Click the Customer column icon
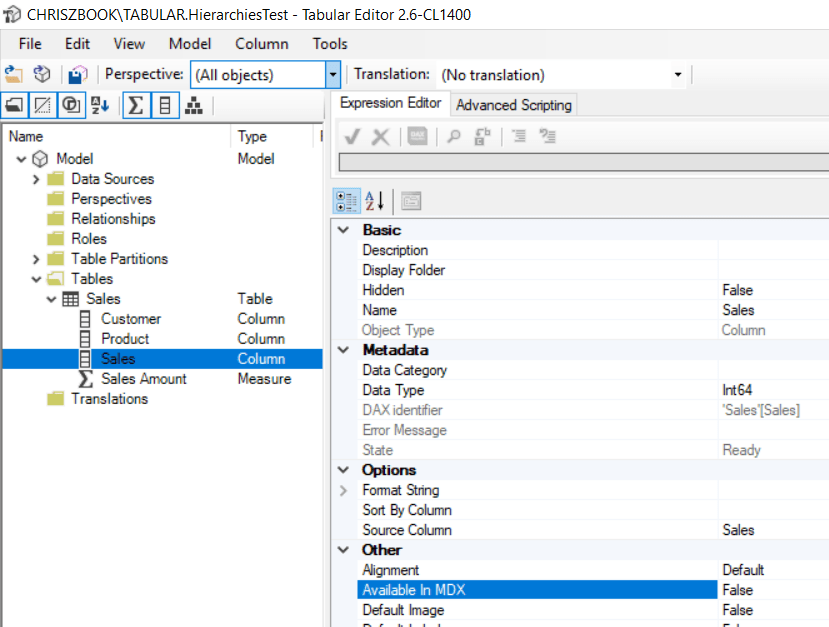The width and height of the screenshot is (829, 627). [x=85, y=319]
